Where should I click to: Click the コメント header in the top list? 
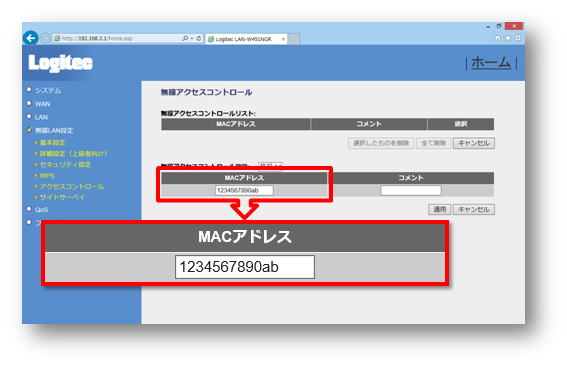pos(369,124)
